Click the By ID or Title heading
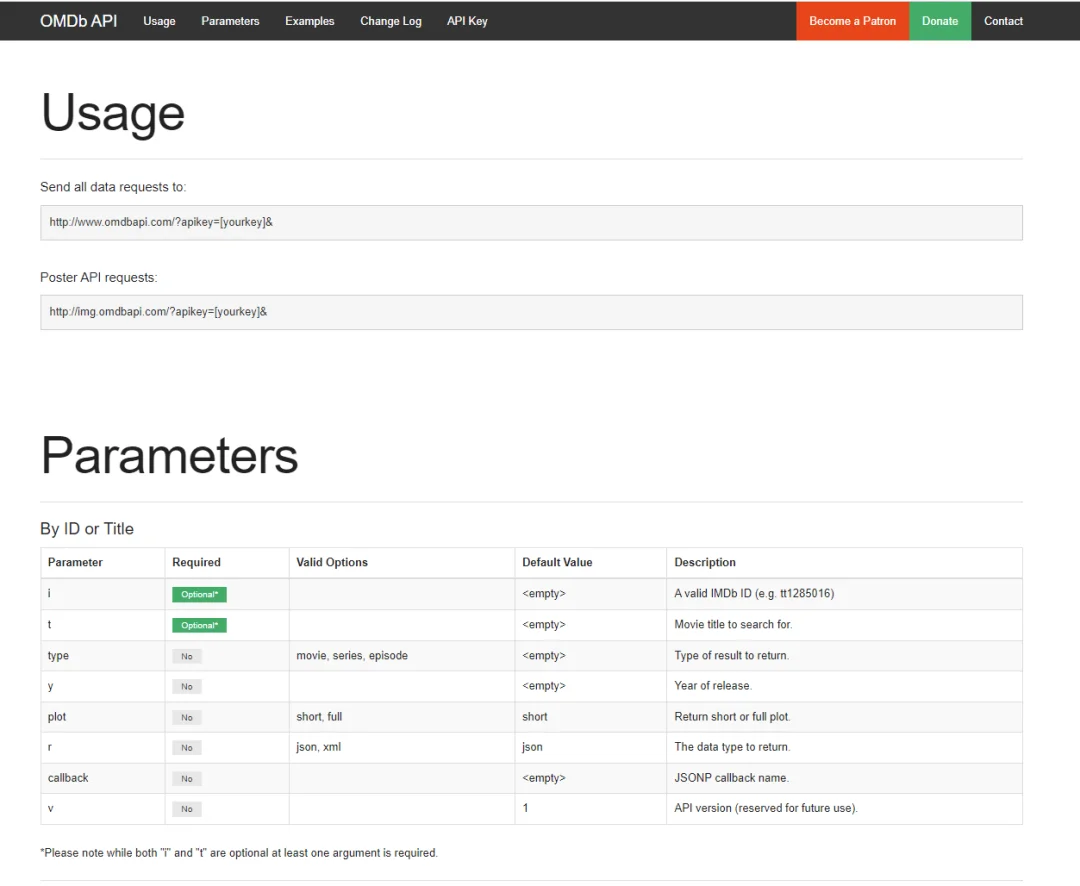1080x886 pixels. (x=87, y=528)
